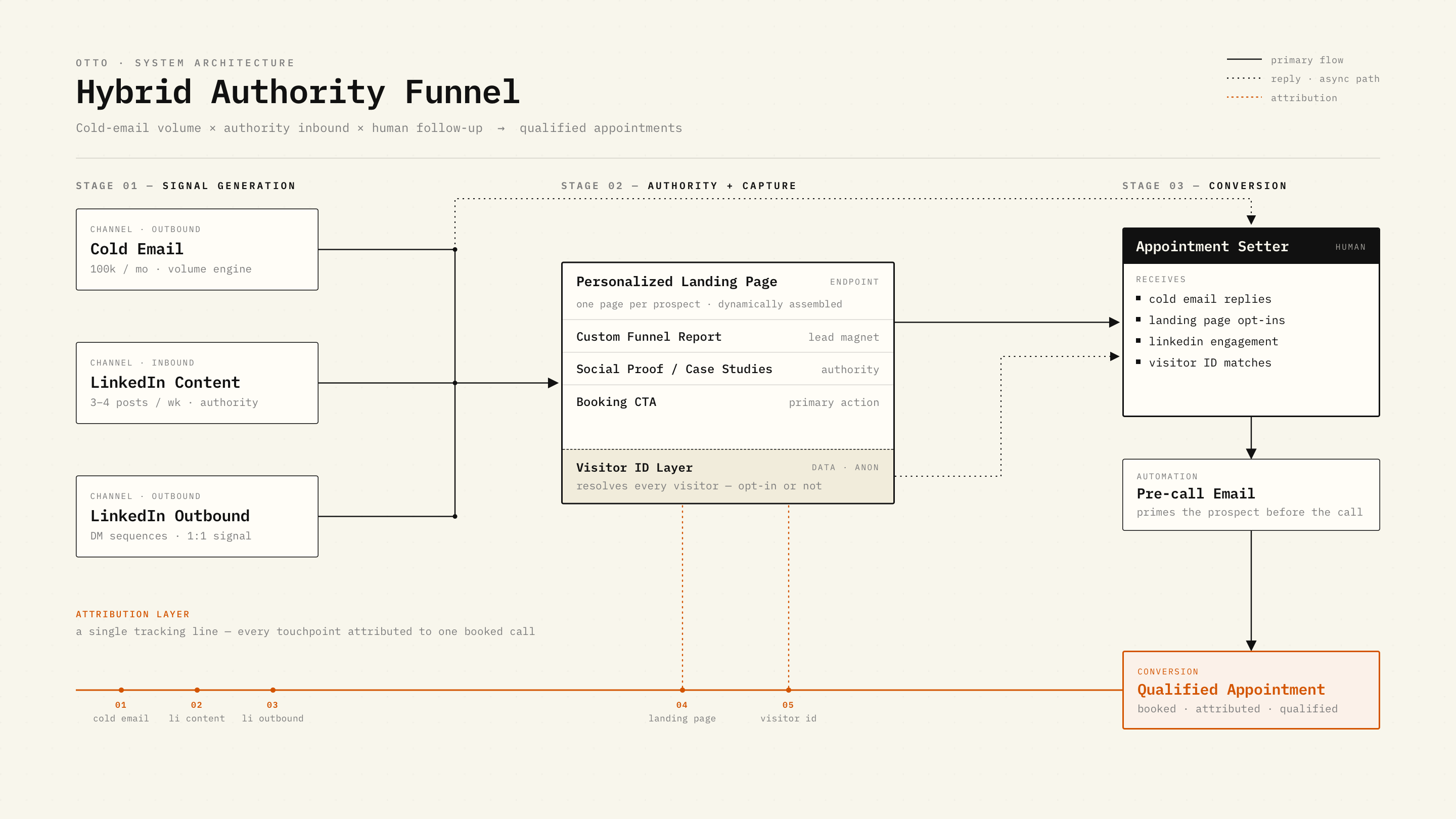Select the 'lead magnet' label
The height and width of the screenshot is (819, 1456).
(843, 337)
